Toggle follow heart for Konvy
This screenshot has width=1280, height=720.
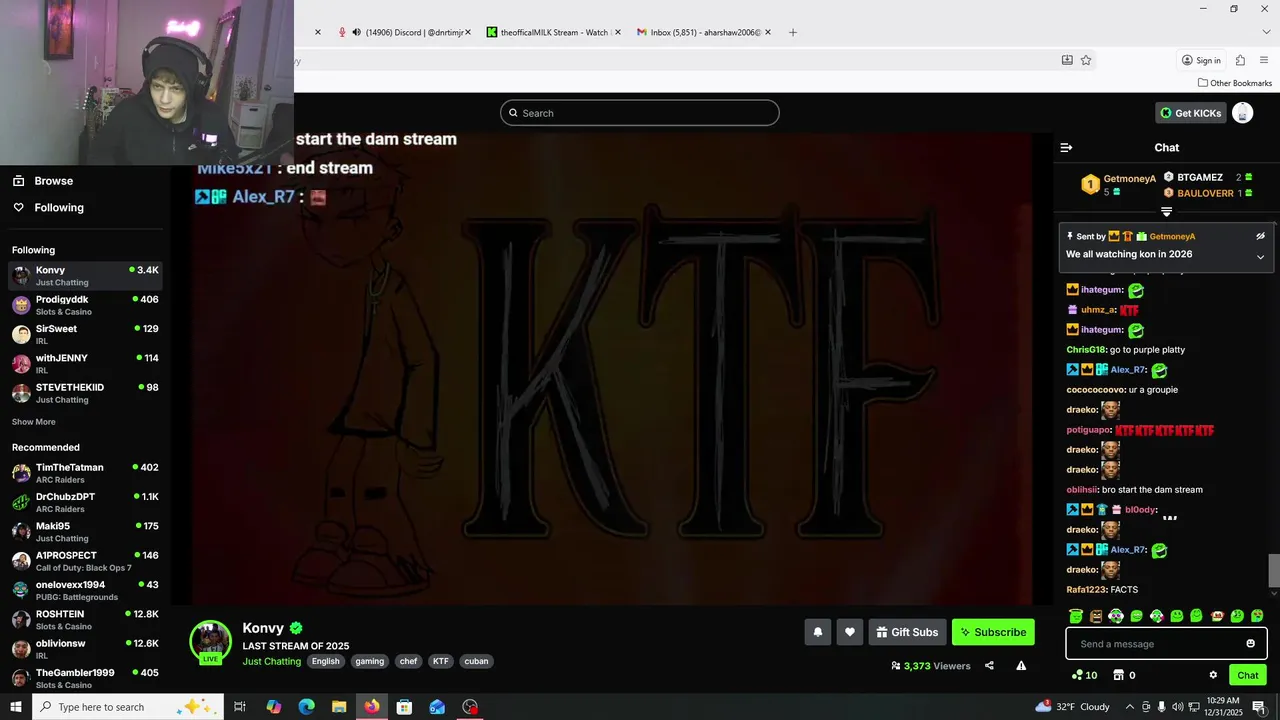point(850,632)
